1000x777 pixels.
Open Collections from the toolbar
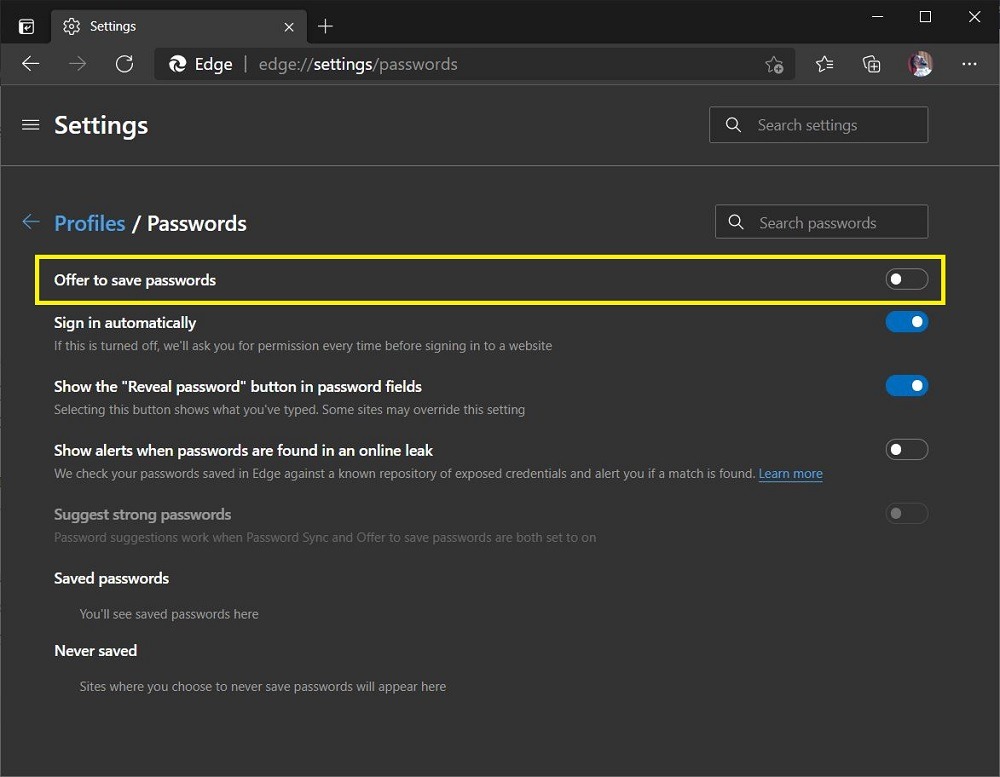click(x=871, y=63)
